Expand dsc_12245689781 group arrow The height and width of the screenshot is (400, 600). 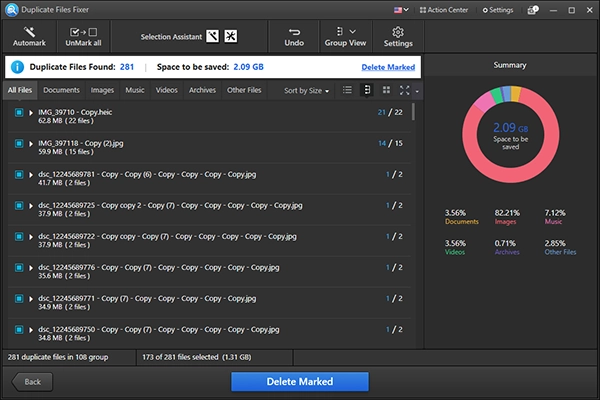click(x=31, y=175)
